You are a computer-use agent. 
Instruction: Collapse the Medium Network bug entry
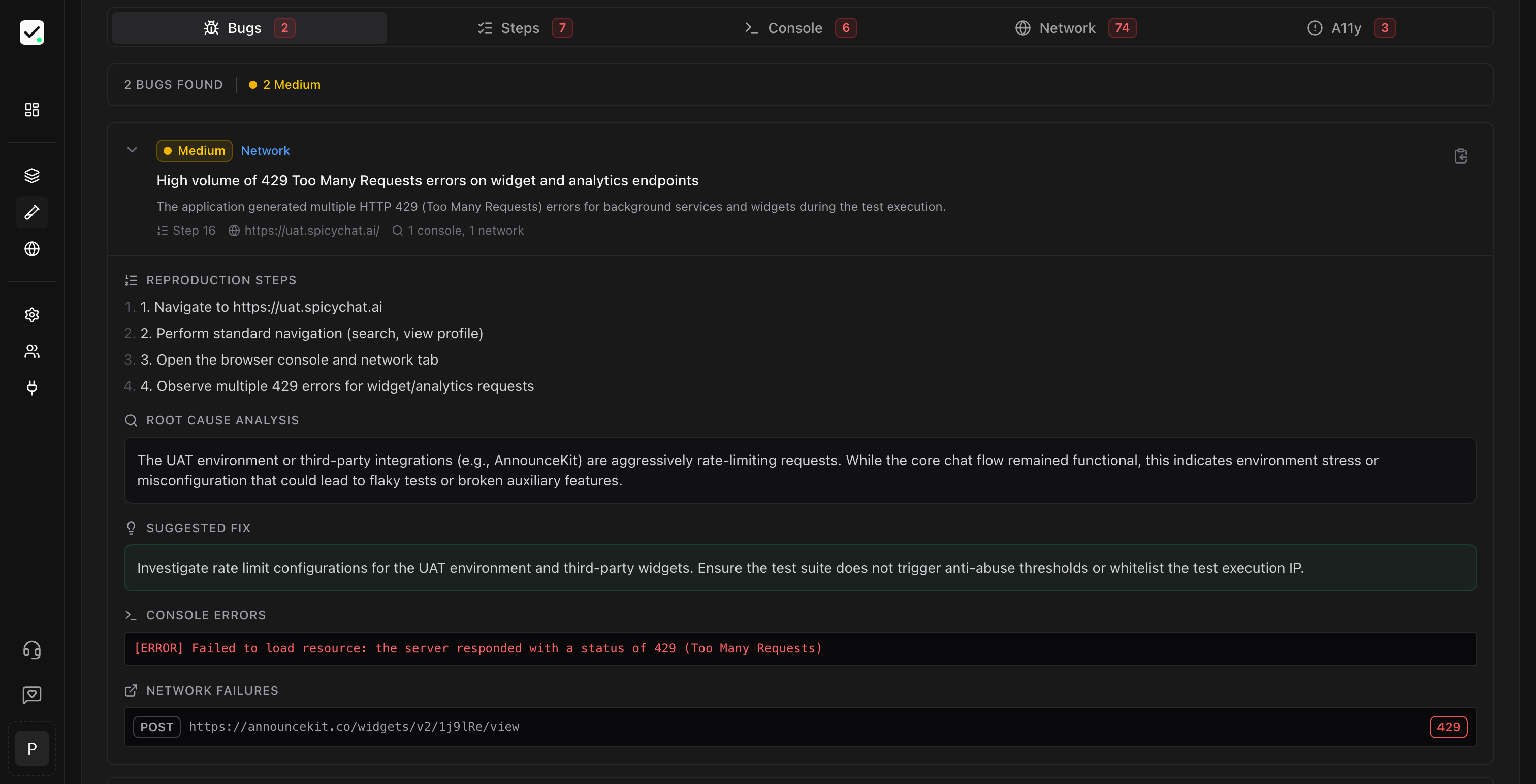[132, 150]
